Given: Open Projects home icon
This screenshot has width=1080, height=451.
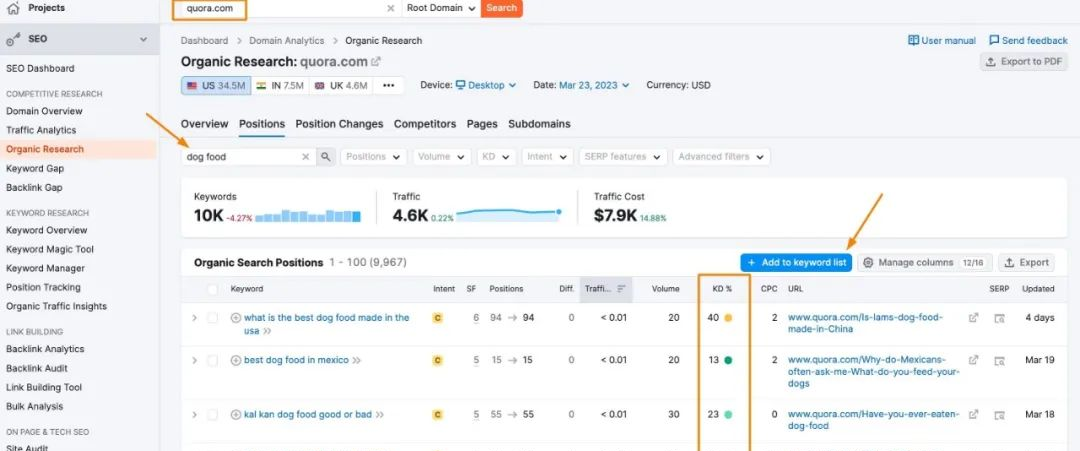Looking at the screenshot, I should (12, 8).
